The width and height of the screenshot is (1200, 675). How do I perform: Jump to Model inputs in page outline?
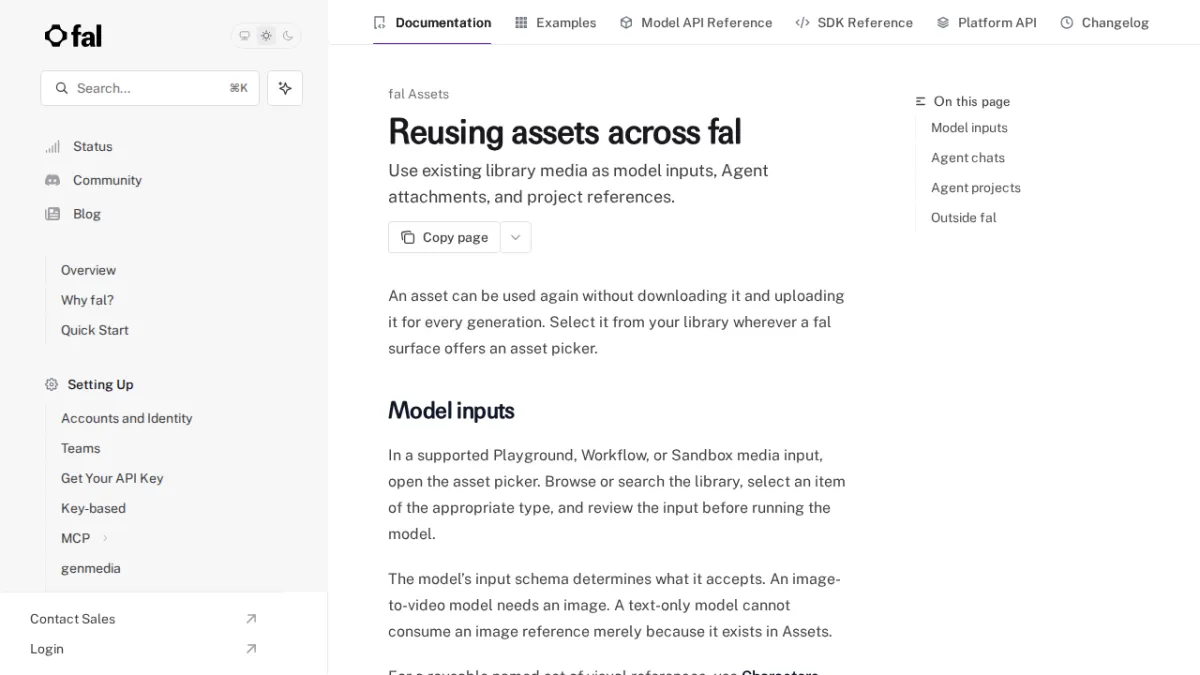pos(969,128)
